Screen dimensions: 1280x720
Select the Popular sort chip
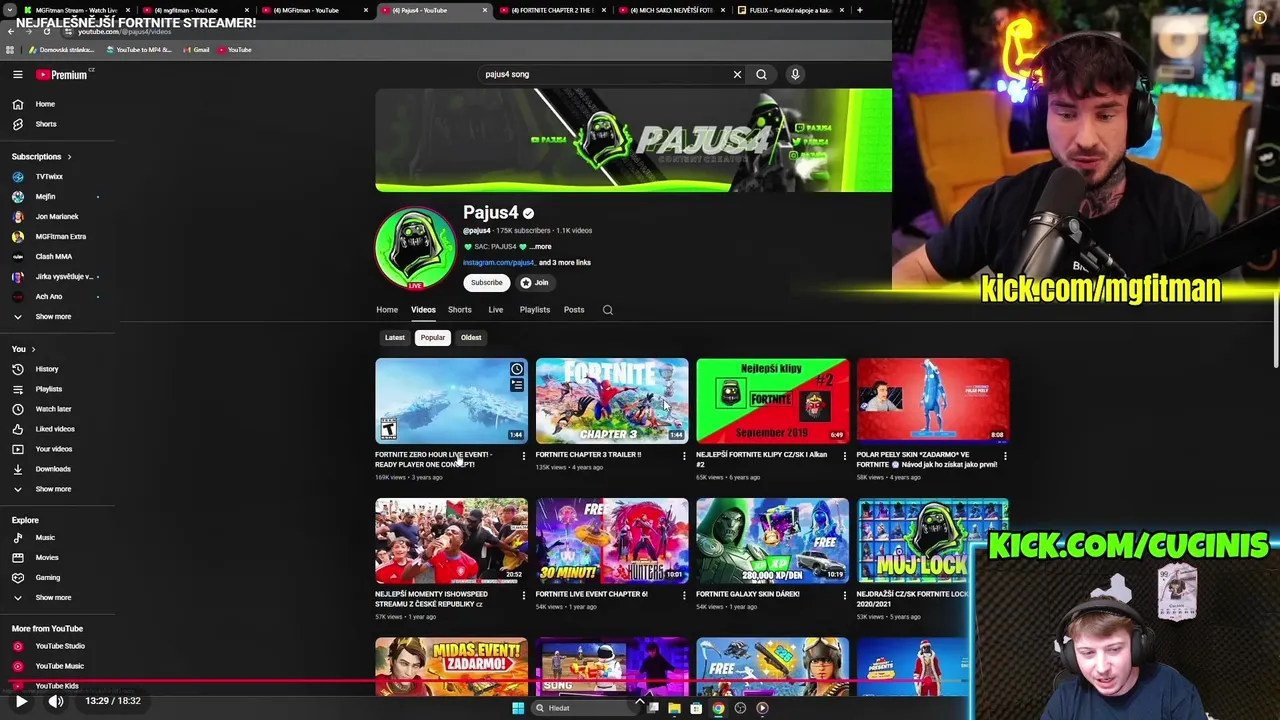(x=433, y=338)
